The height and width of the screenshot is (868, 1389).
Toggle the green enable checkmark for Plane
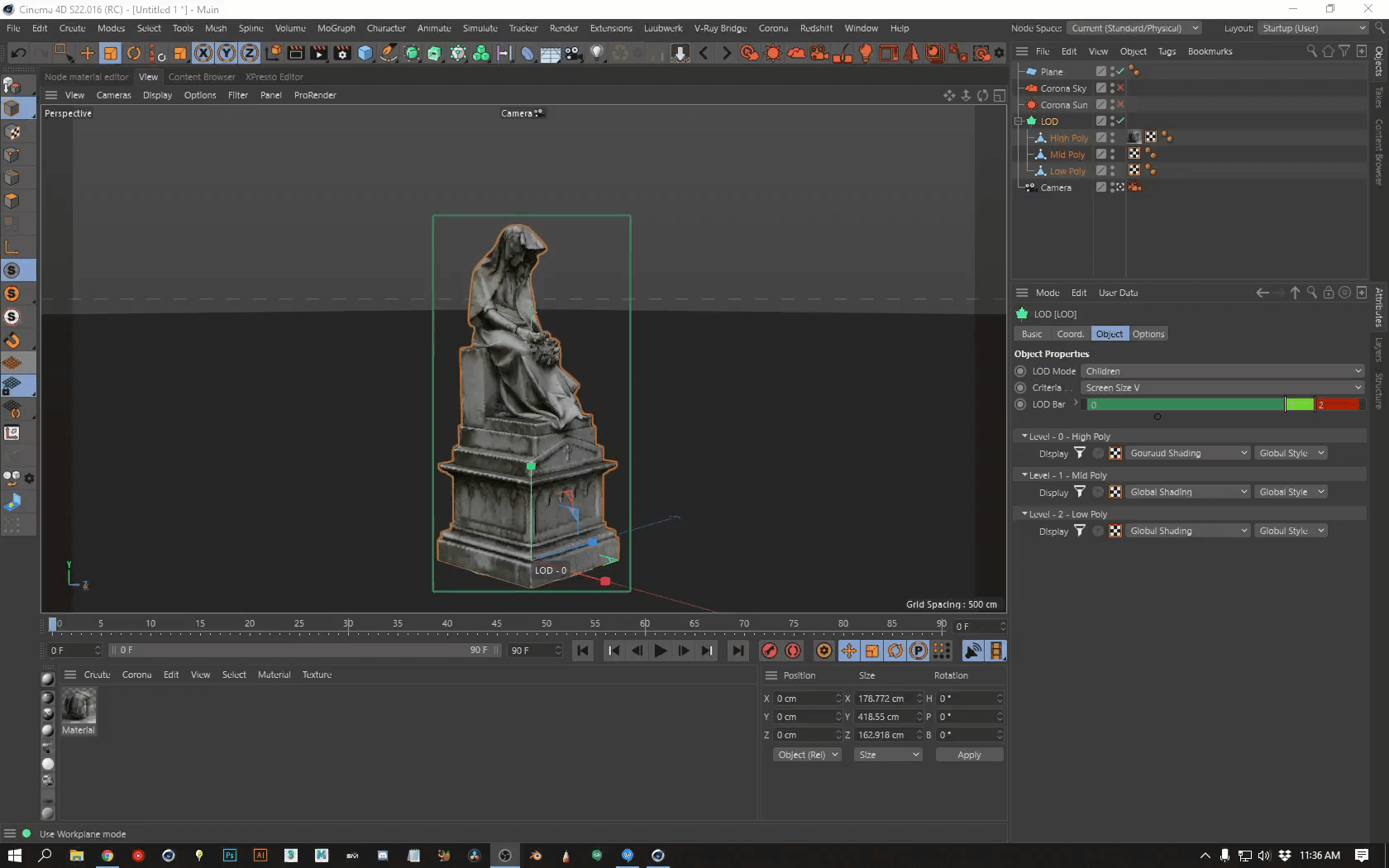[1120, 71]
